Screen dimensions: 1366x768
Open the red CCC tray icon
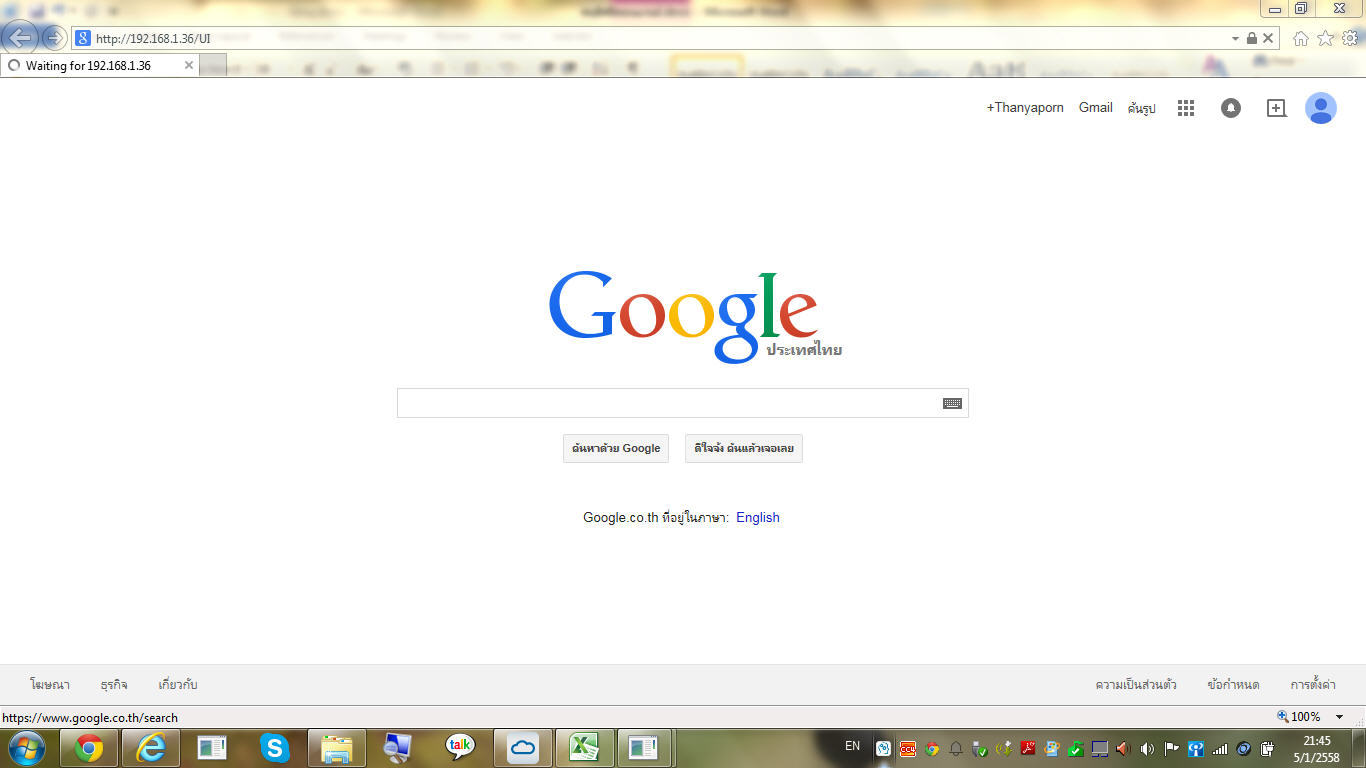[908, 748]
